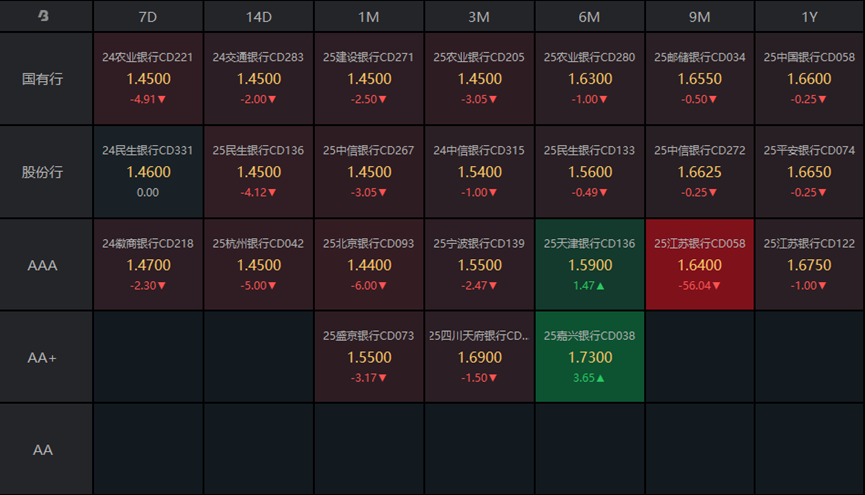This screenshot has width=865, height=495.
Task: Select the 6M tenor column header
Action: tap(589, 16)
